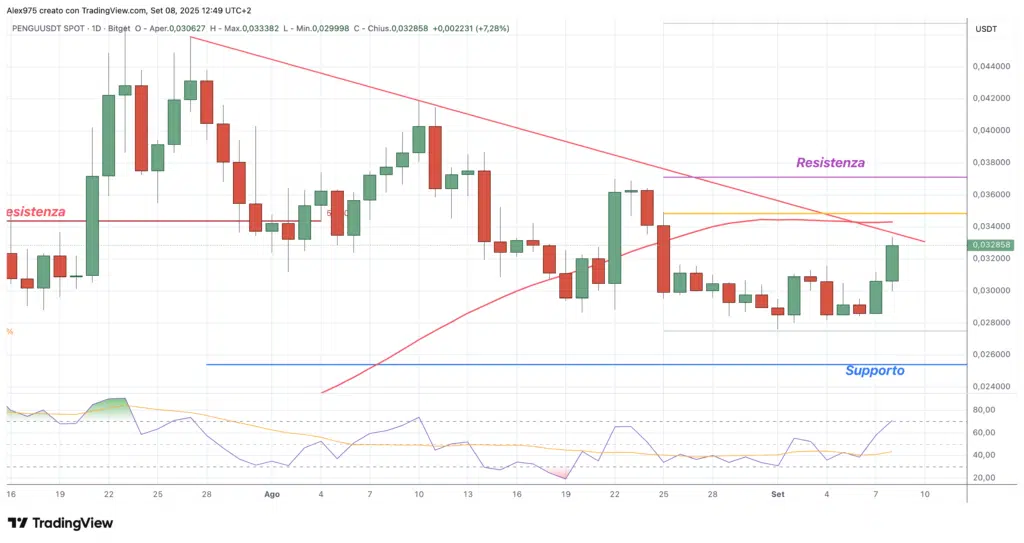
Task: Click the PENGUUSDT SPOT symbol title
Action: 52,28
